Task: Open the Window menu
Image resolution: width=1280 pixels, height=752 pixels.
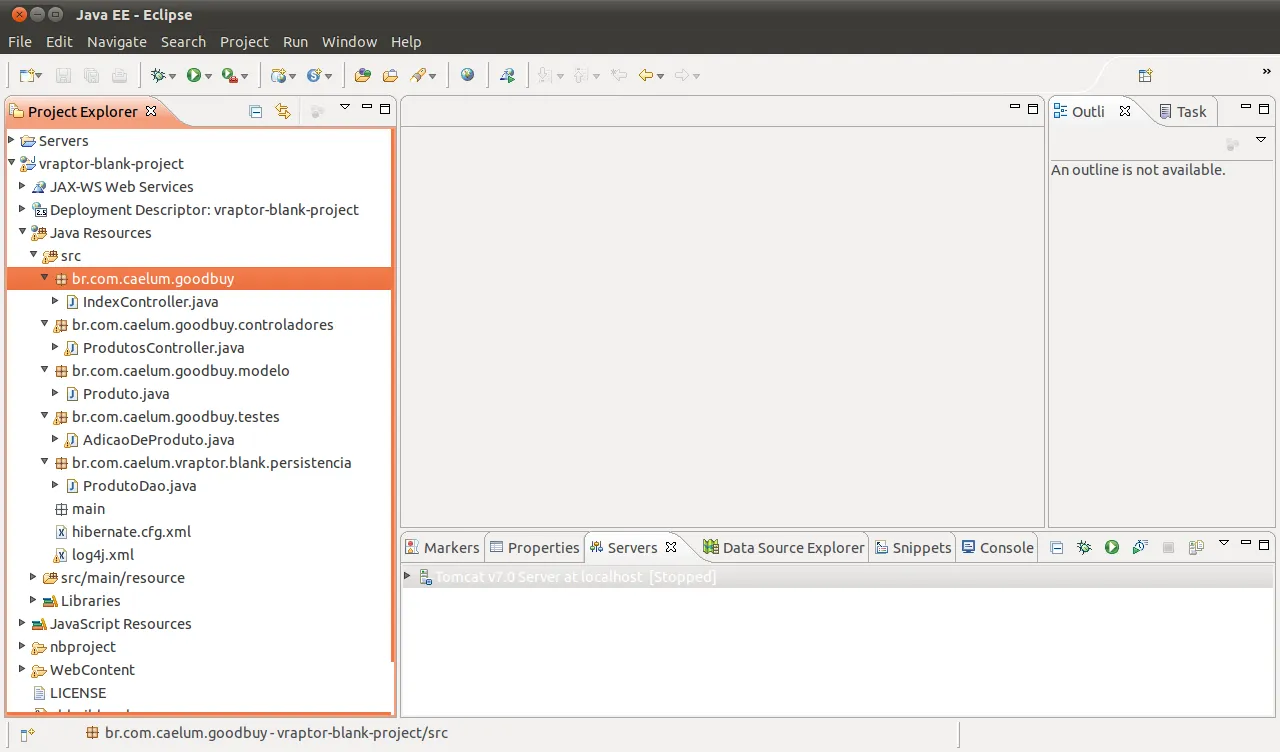Action: (349, 42)
